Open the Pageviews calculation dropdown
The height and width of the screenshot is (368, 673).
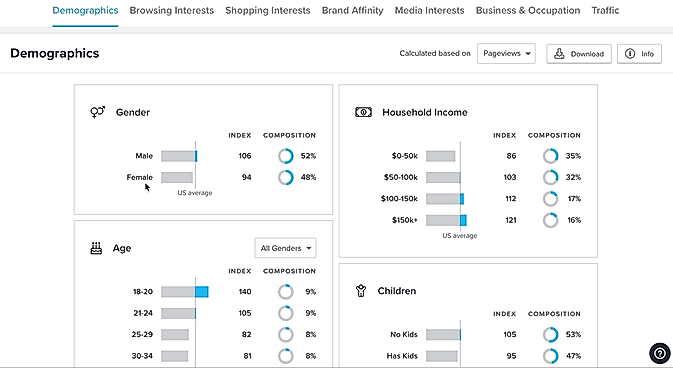[x=506, y=54]
